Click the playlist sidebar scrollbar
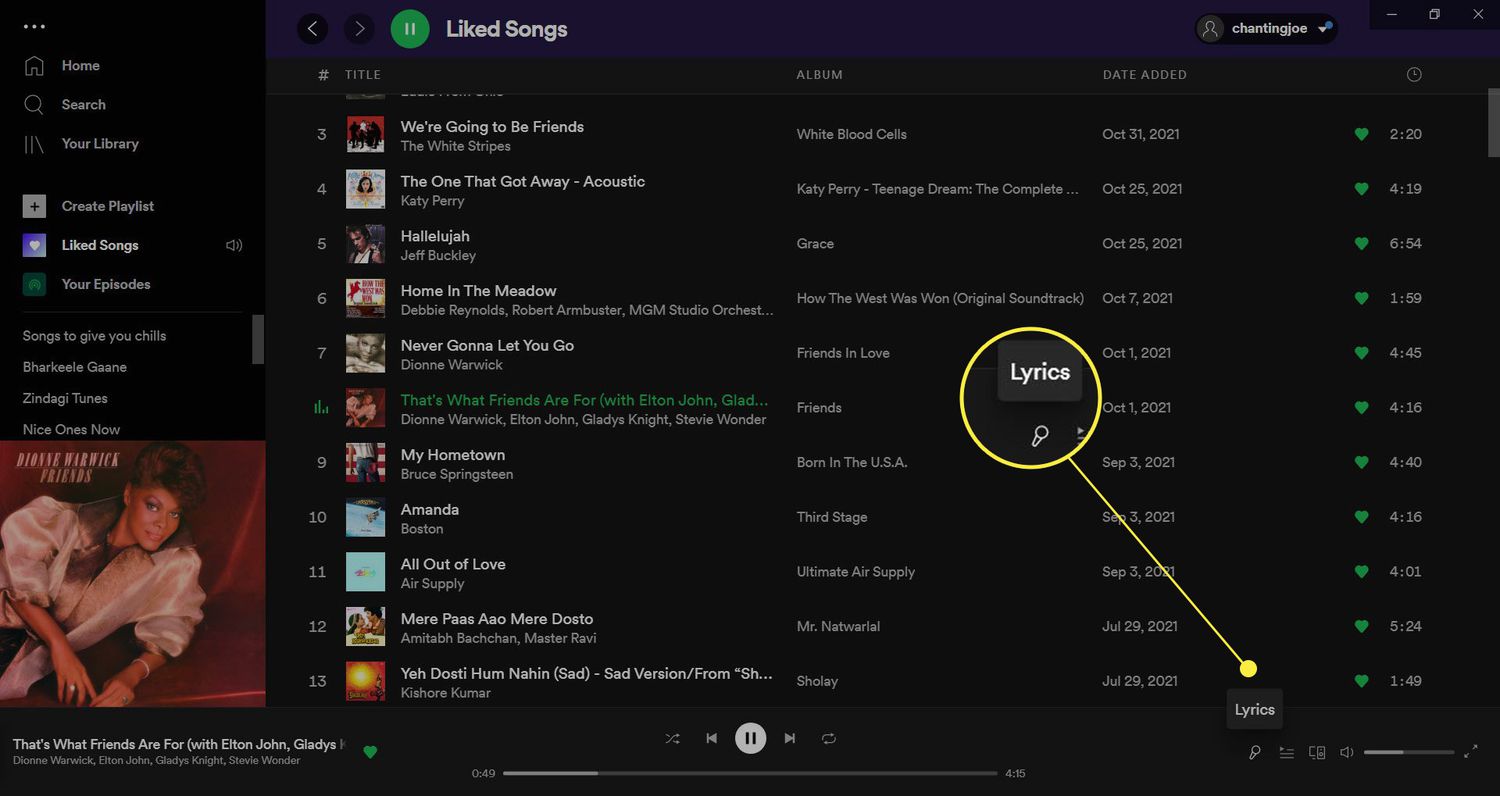Viewport: 1500px width, 796px height. tap(259, 340)
